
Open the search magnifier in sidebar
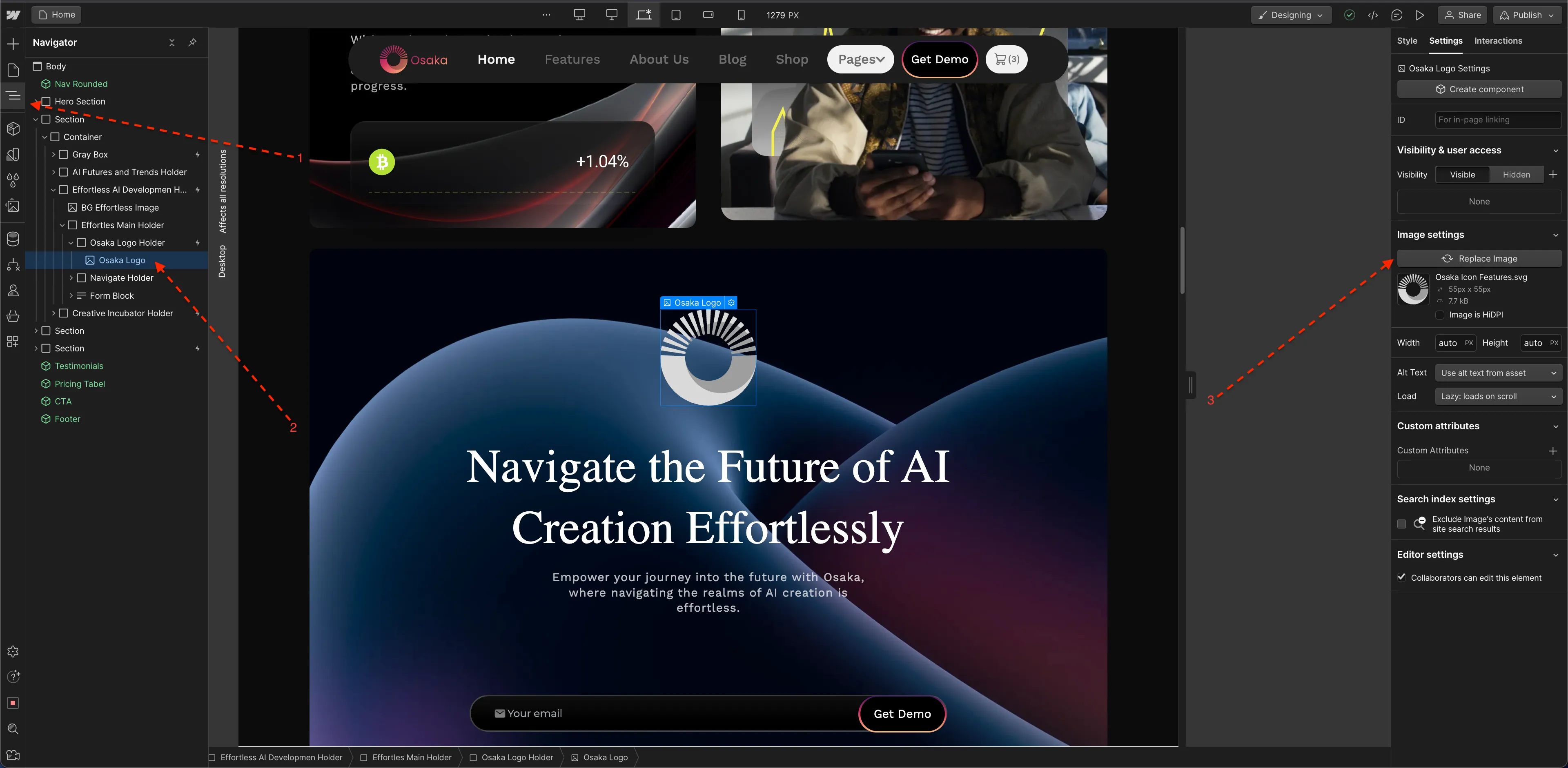[13, 728]
